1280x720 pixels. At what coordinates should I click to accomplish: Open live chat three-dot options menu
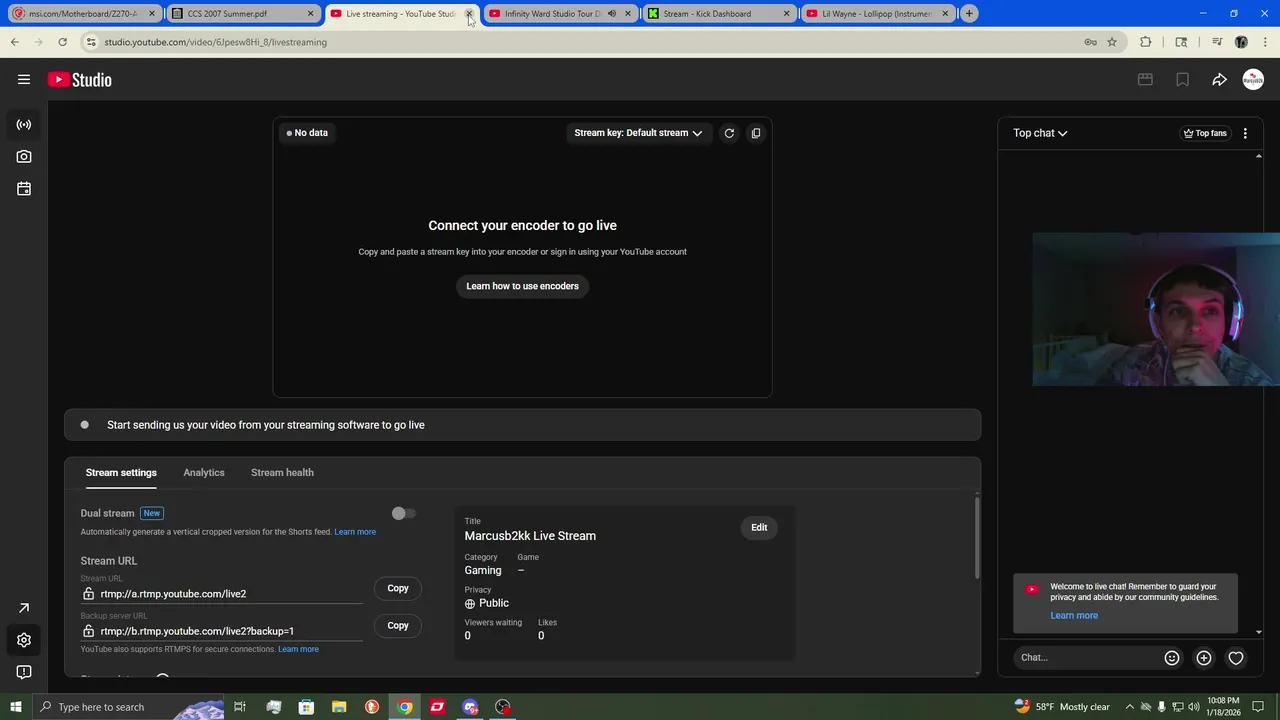(x=1245, y=133)
